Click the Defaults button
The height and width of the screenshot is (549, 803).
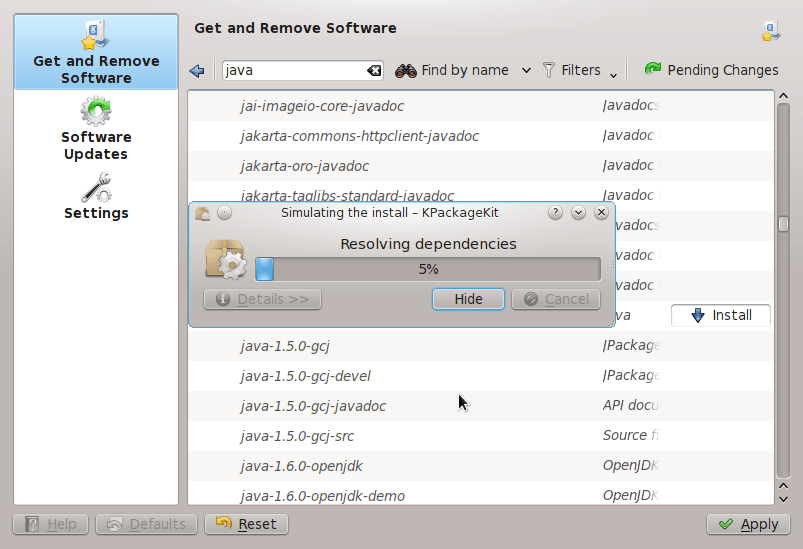click(x=146, y=524)
